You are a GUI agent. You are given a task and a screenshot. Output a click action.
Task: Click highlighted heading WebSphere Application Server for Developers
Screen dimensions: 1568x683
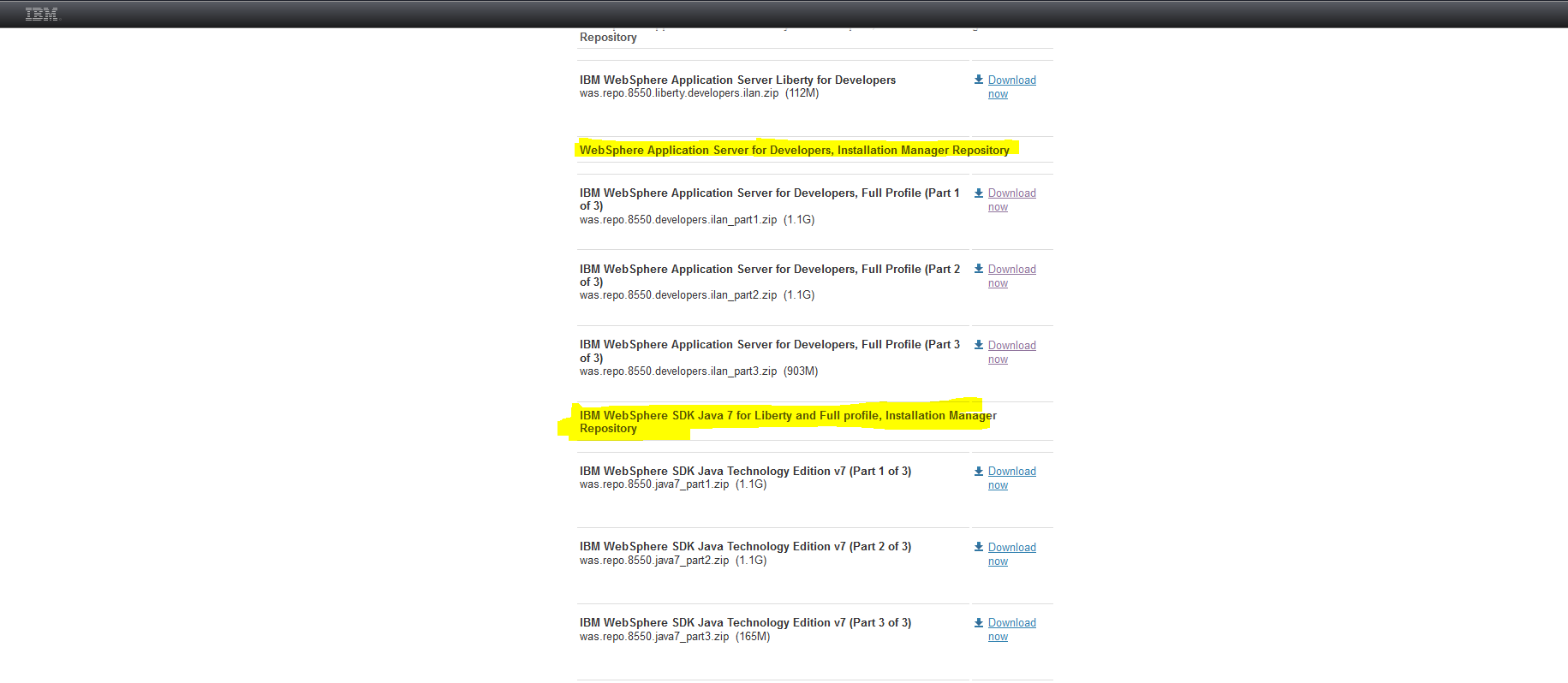[794, 150]
